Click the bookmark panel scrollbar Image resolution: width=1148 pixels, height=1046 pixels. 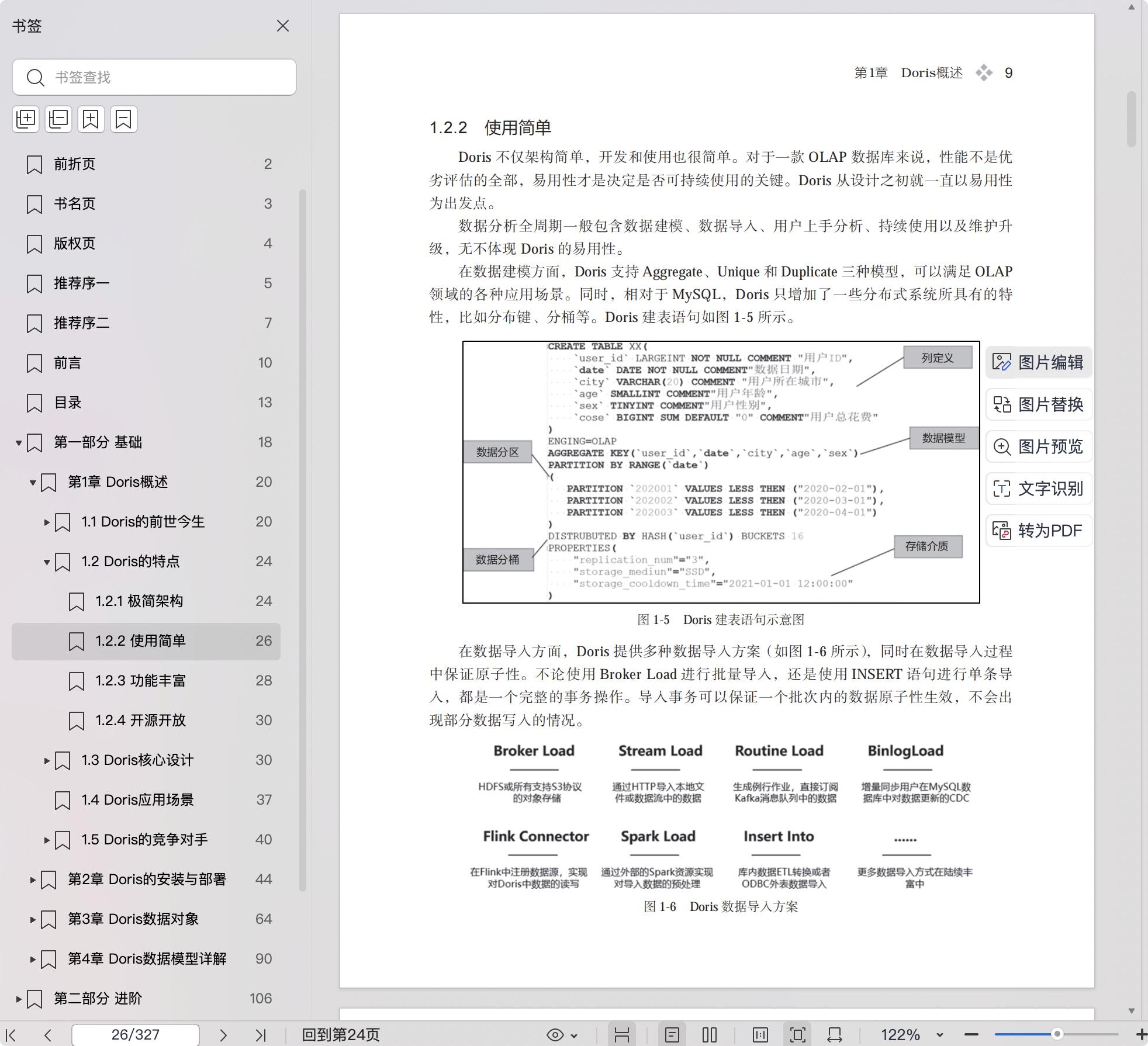303,540
